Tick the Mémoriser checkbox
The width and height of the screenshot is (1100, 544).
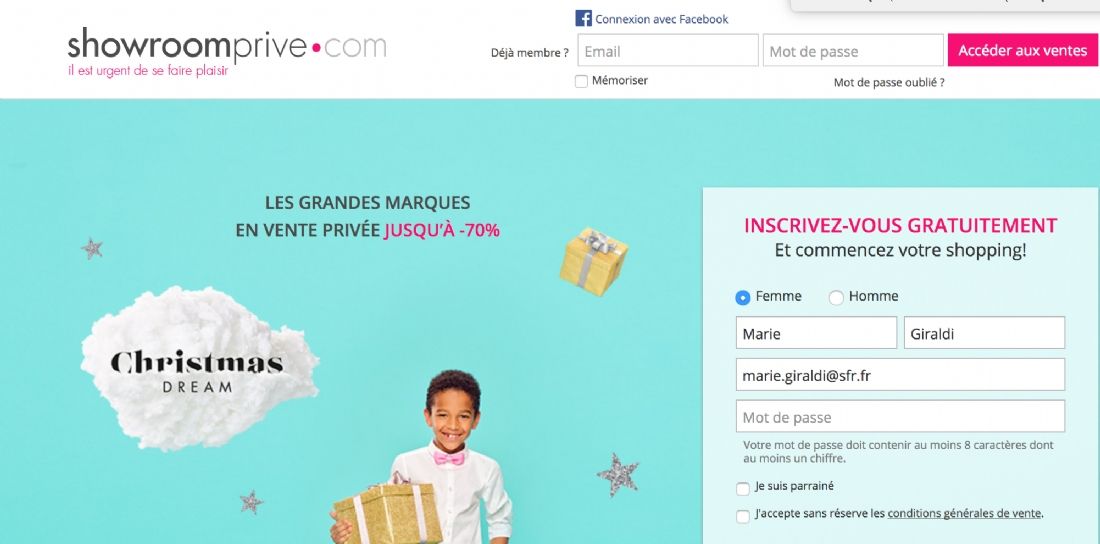pos(581,81)
